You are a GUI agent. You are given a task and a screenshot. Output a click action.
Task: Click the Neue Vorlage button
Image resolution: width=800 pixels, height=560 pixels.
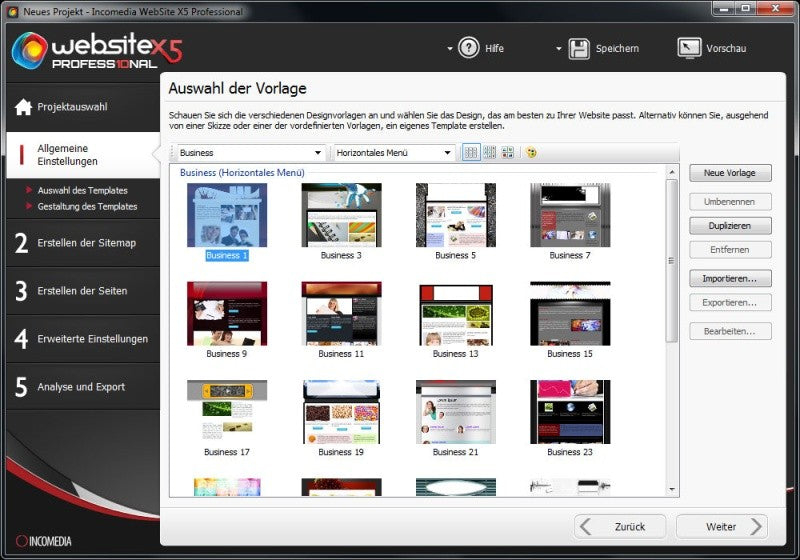click(730, 173)
